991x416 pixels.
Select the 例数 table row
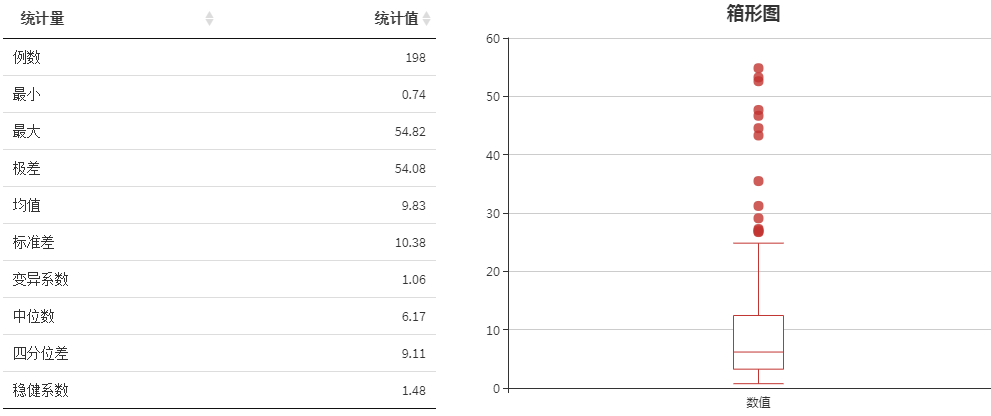(219, 58)
